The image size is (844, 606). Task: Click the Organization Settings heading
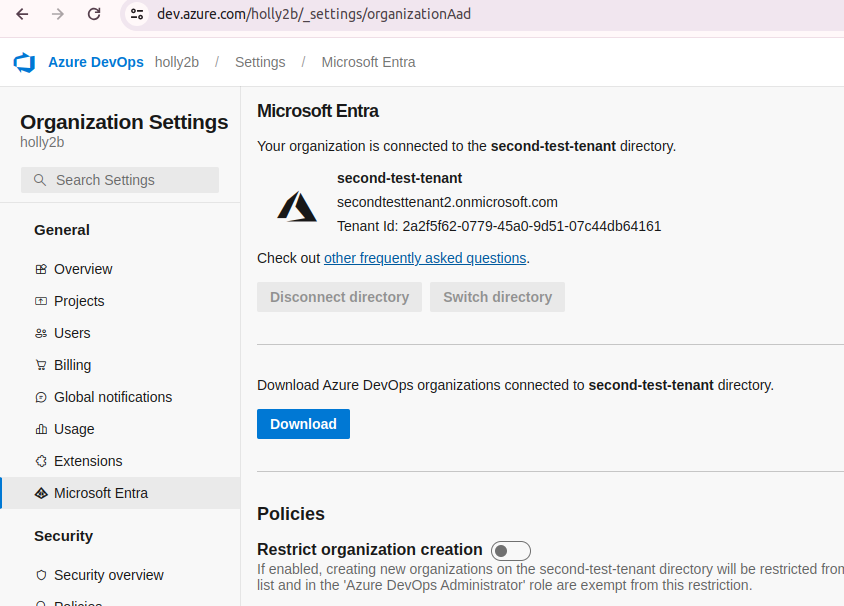[124, 122]
